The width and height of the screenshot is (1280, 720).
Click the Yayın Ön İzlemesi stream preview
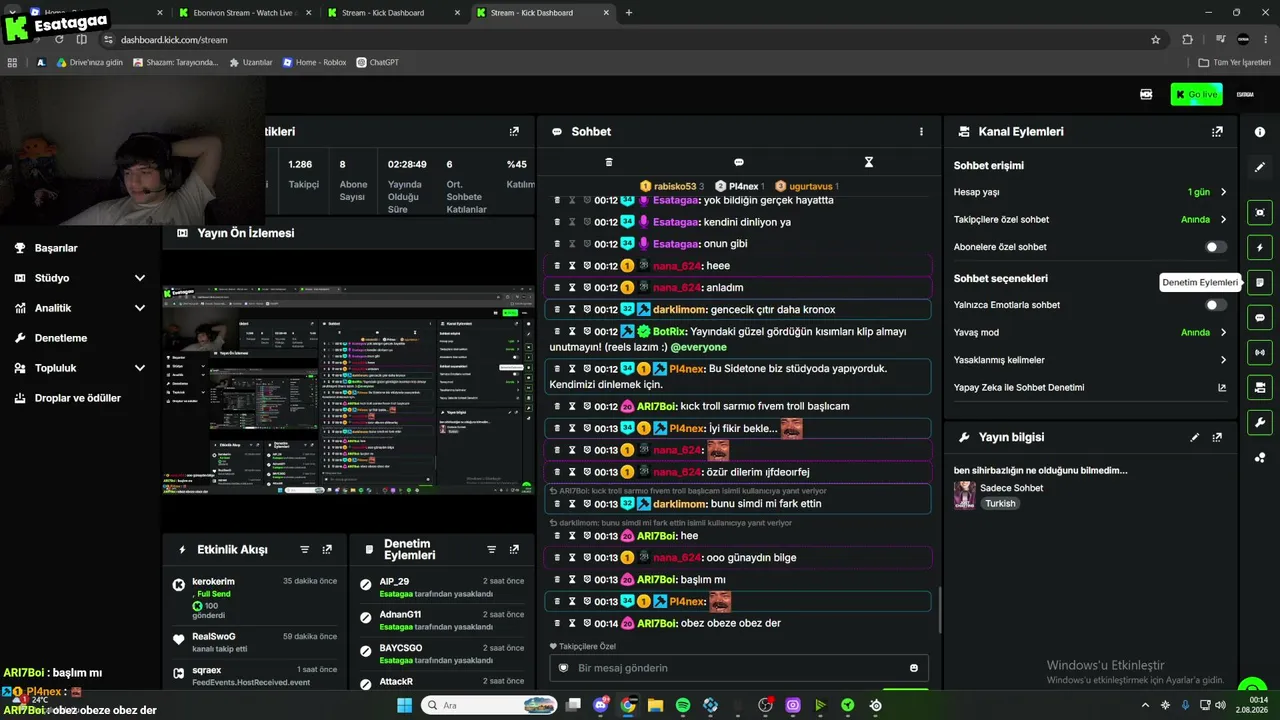349,390
